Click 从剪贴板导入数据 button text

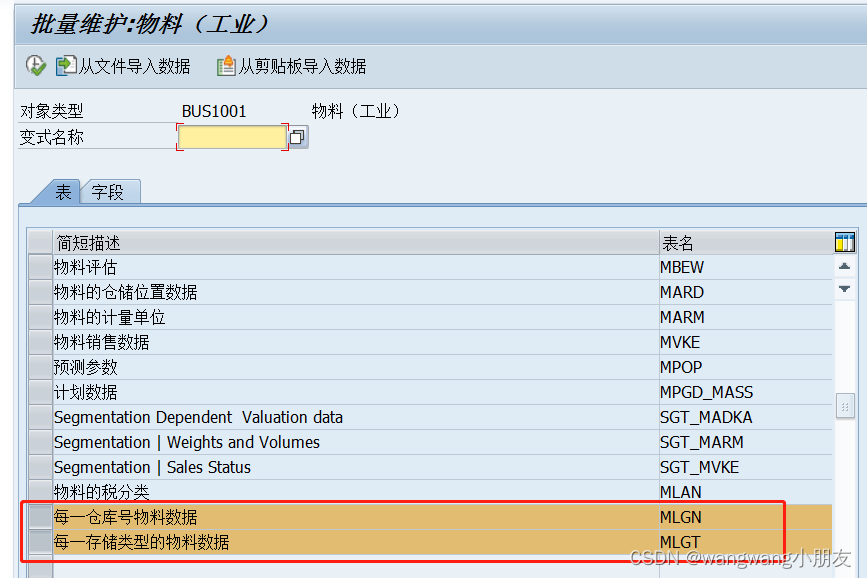click(302, 66)
